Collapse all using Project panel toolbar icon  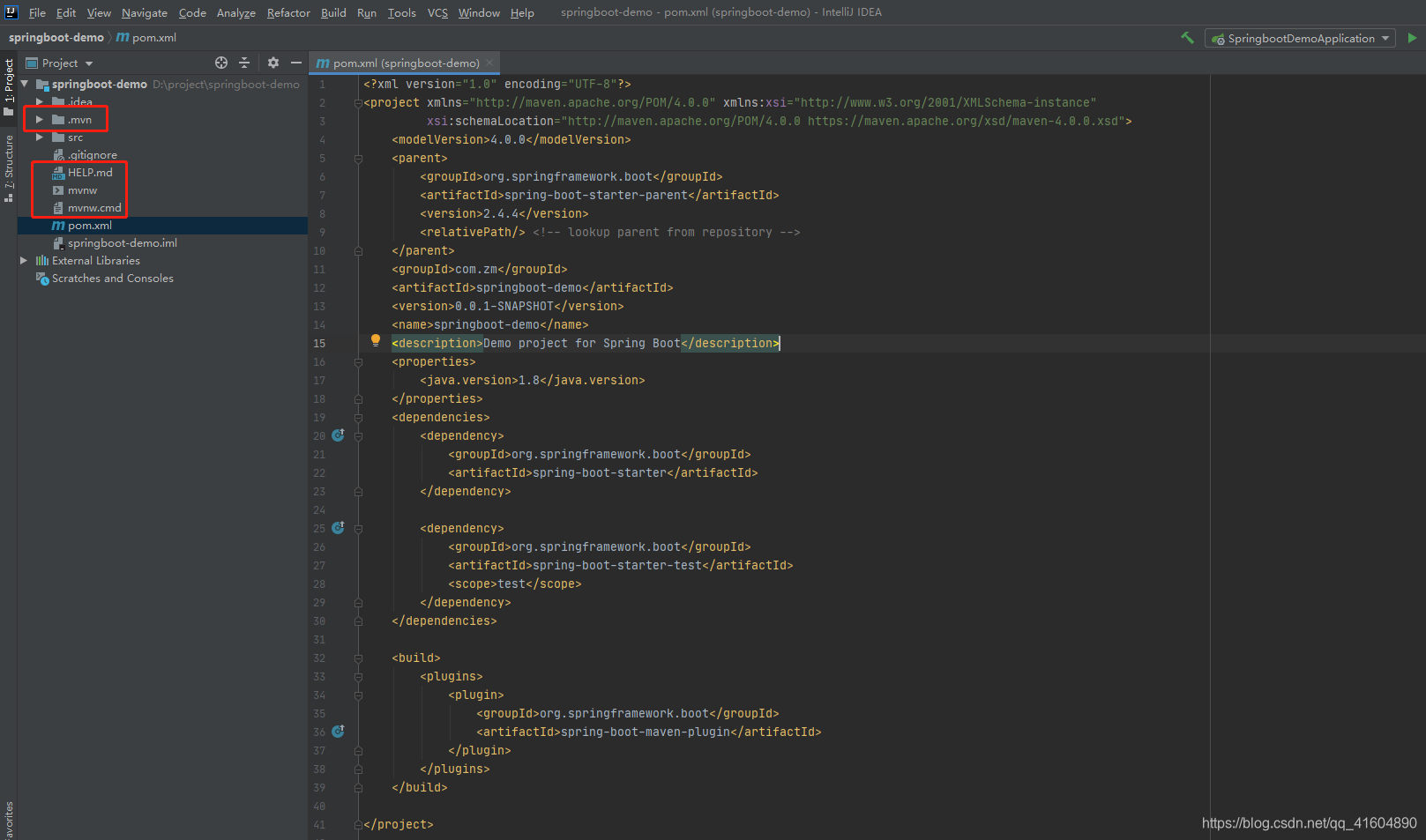coord(244,63)
